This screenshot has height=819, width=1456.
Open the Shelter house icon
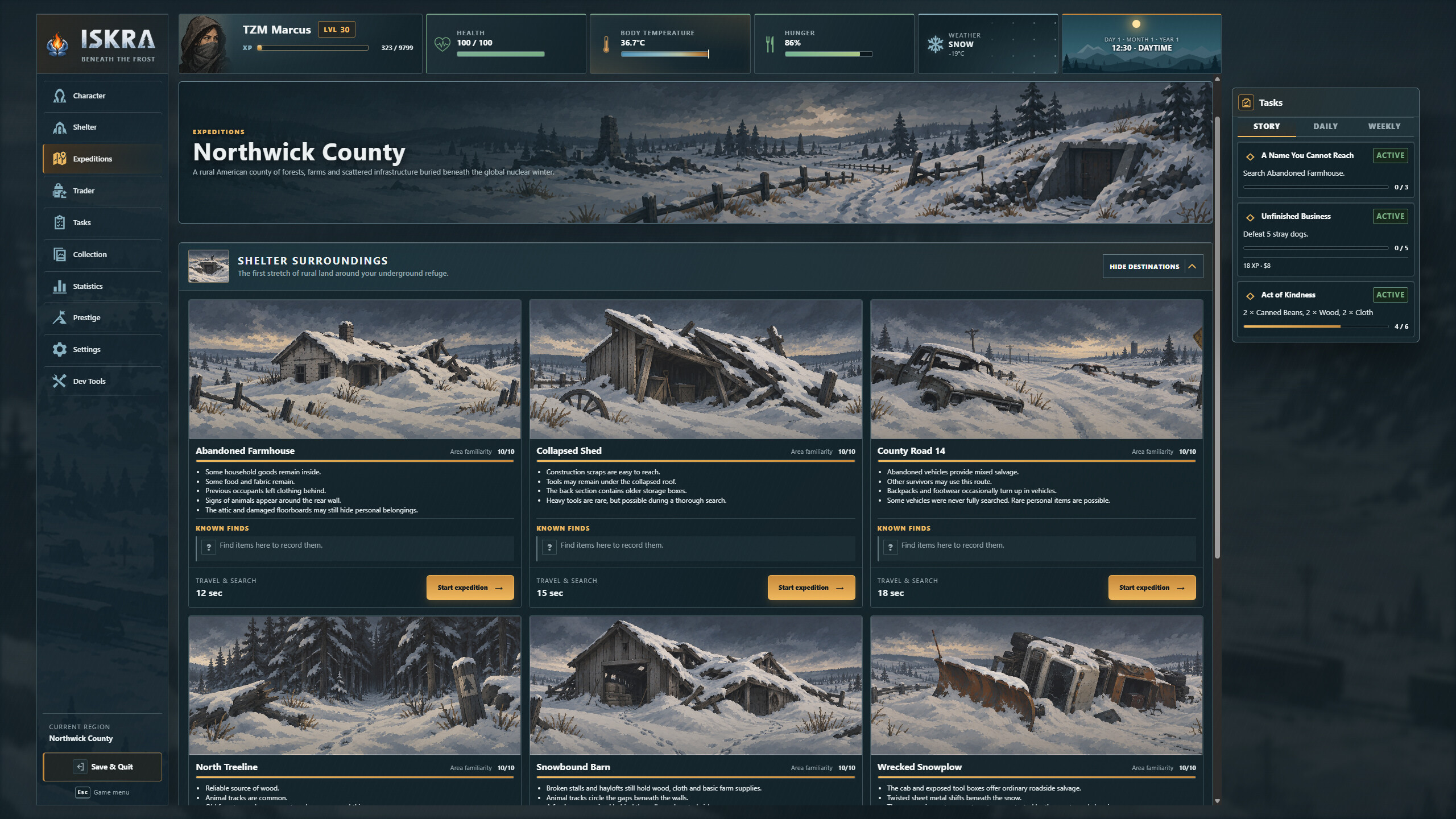coord(59,127)
